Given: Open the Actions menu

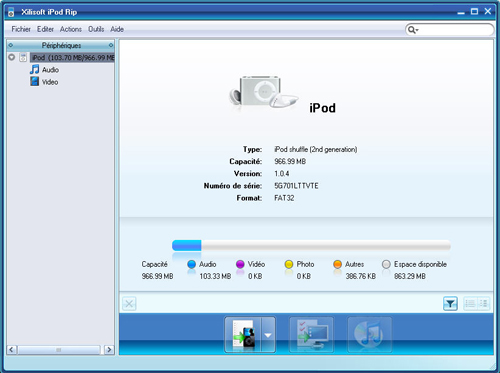Looking at the screenshot, I should [x=71, y=29].
